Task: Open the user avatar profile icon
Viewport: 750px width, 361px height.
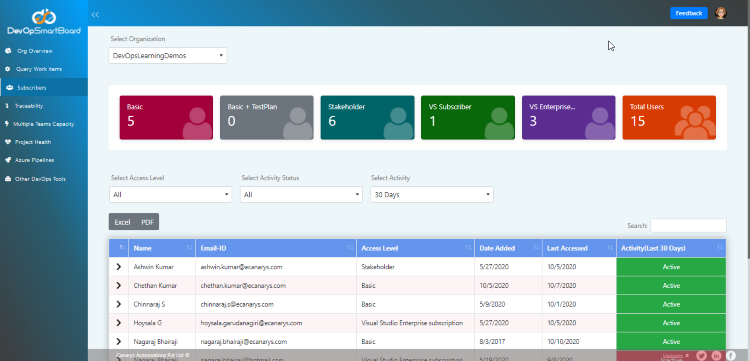Action: [720, 13]
